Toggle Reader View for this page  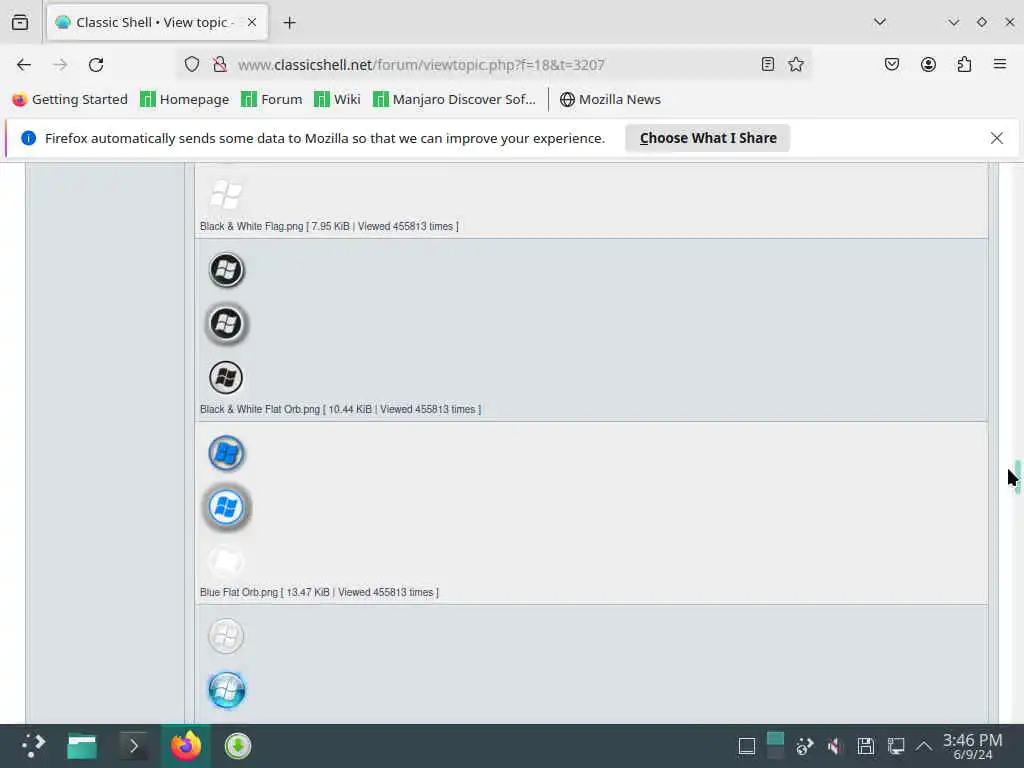point(768,64)
